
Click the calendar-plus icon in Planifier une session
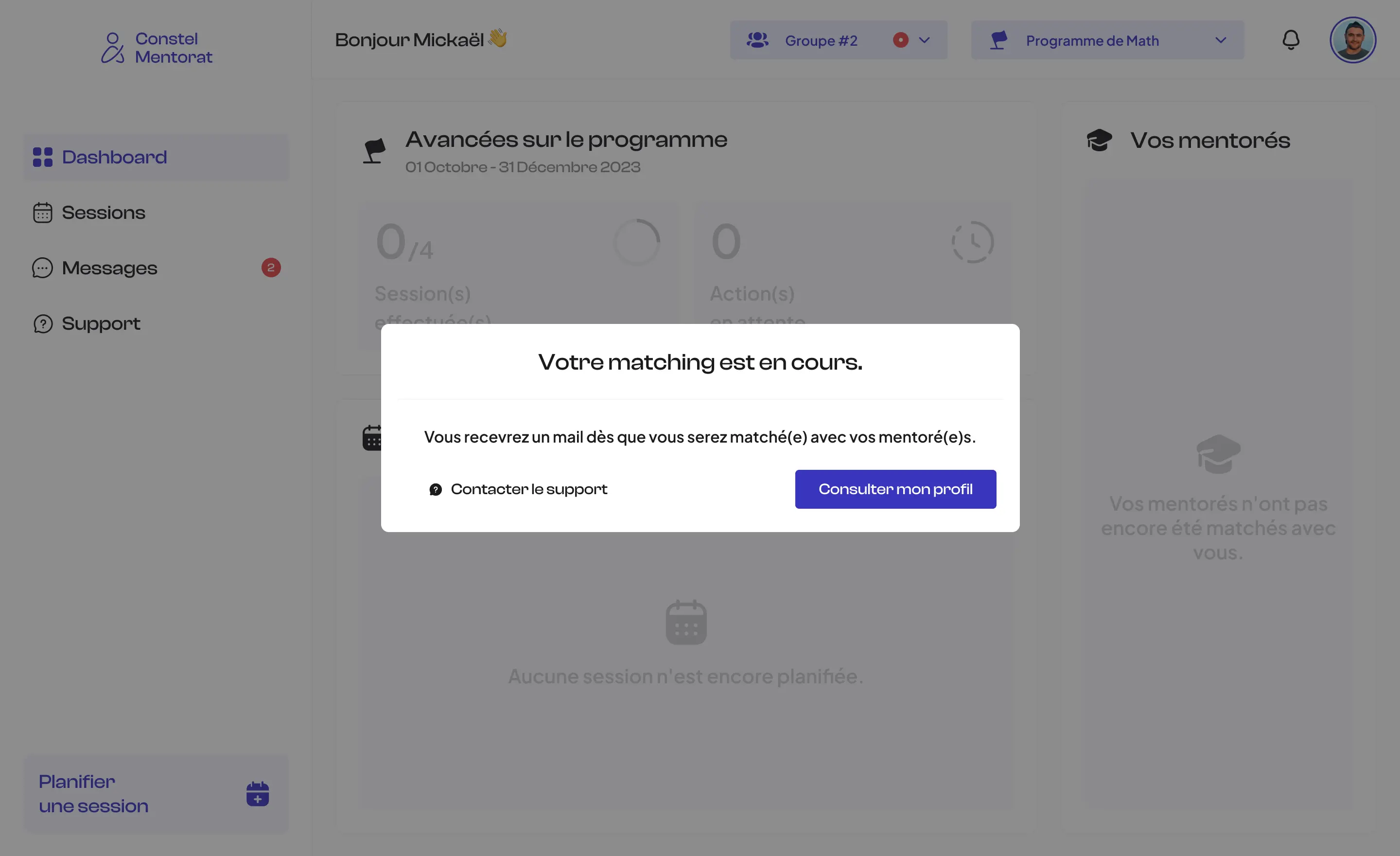[x=257, y=793]
